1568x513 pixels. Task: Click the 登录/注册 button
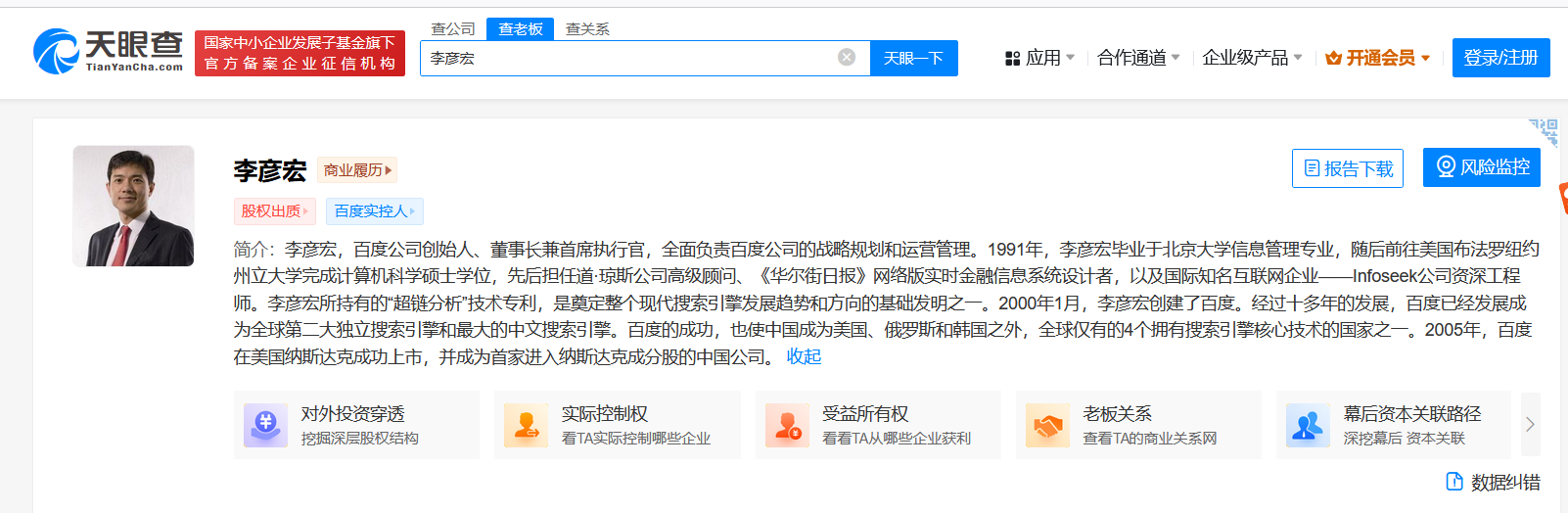click(x=1500, y=58)
